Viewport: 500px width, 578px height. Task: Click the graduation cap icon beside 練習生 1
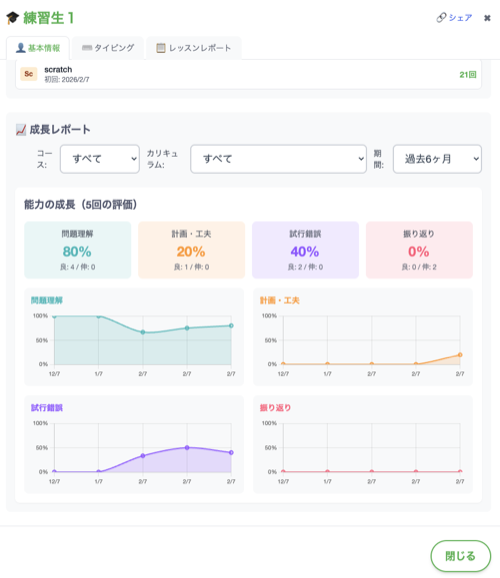(x=13, y=17)
